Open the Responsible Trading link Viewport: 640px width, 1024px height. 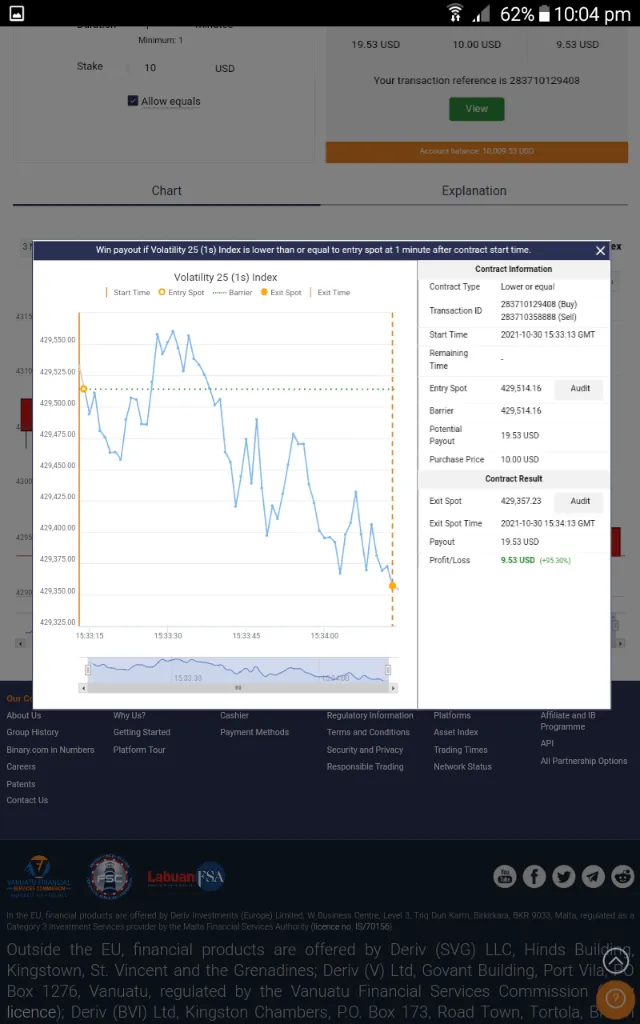point(365,767)
